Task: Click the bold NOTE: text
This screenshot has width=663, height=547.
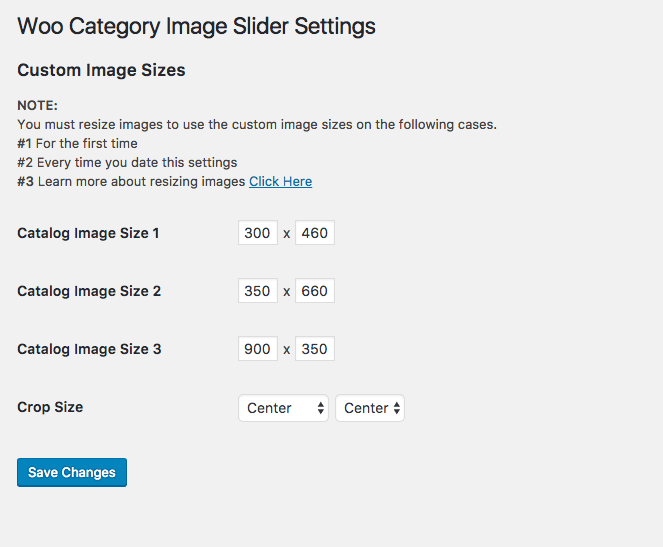Action: tap(38, 106)
